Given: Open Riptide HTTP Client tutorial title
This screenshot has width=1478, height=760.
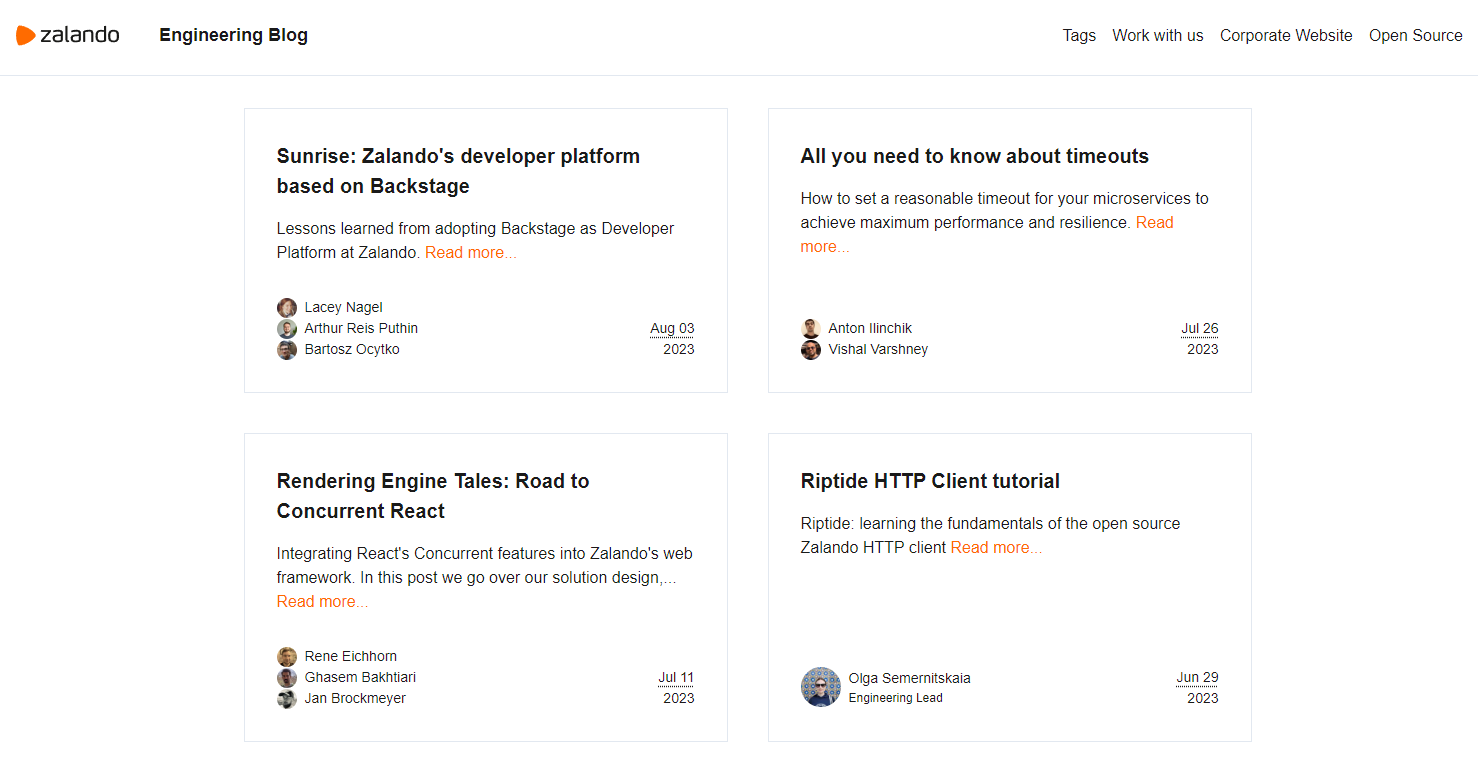Looking at the screenshot, I should click(930, 481).
